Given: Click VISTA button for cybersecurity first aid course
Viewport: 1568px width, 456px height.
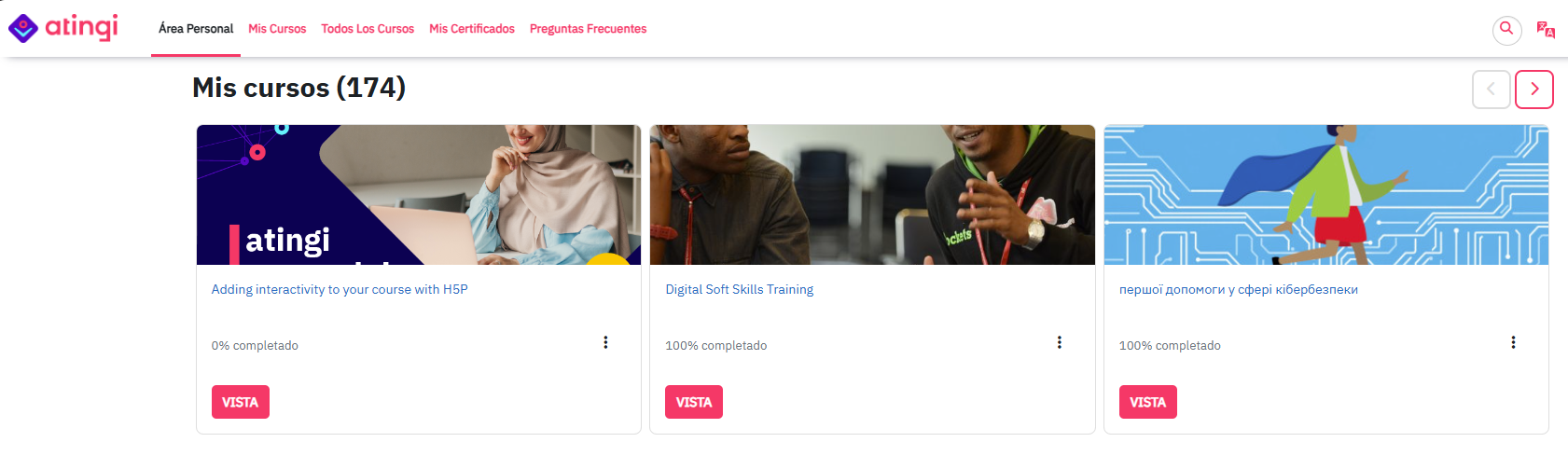Looking at the screenshot, I should pyautogui.click(x=1148, y=402).
